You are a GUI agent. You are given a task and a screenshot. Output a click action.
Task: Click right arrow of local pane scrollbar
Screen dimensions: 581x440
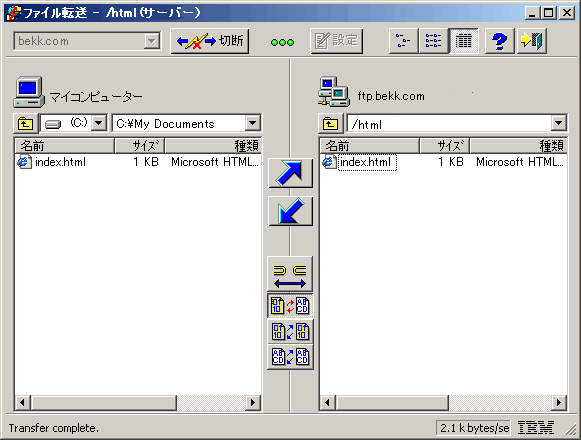click(253, 403)
